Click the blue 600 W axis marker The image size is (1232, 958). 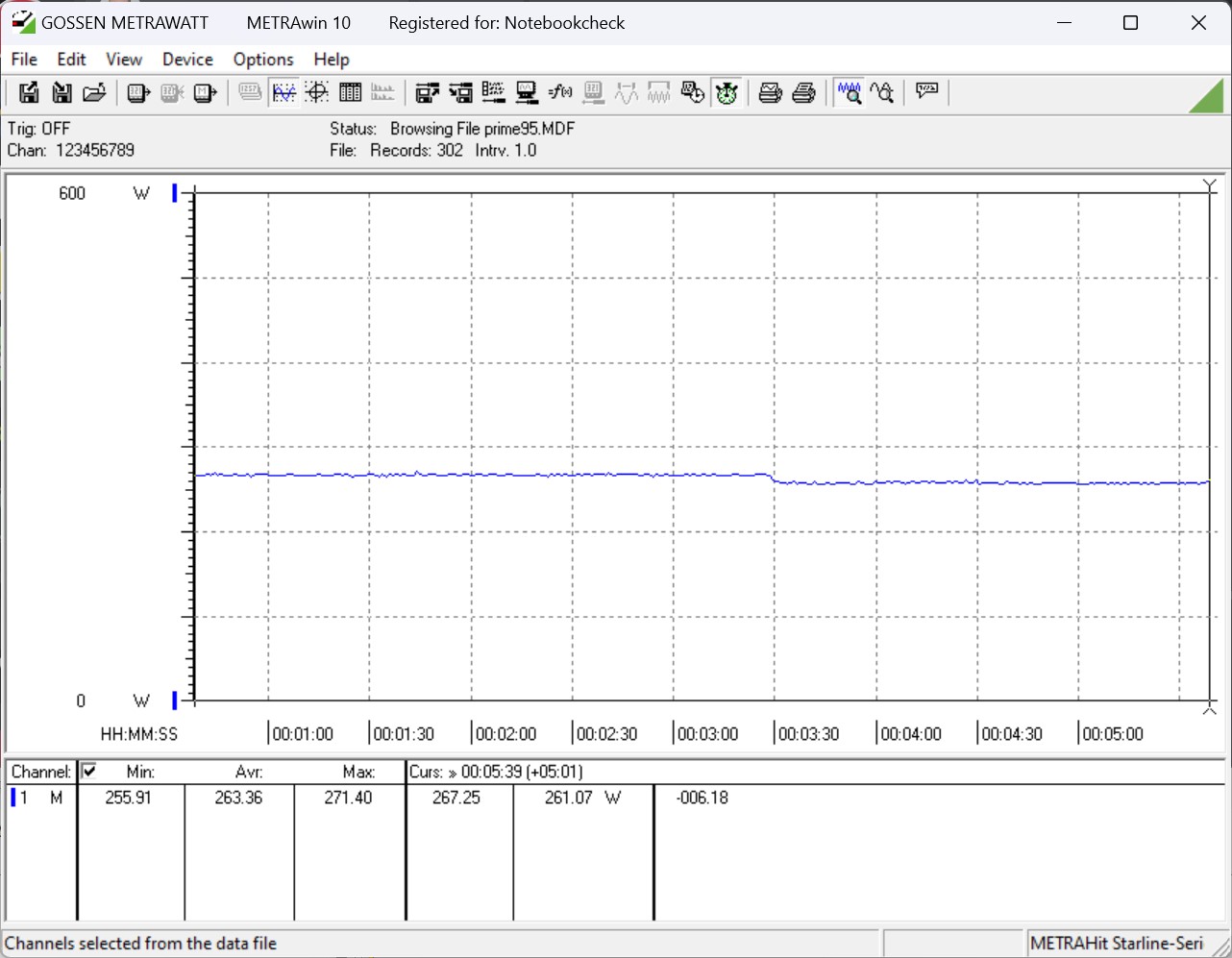click(x=175, y=193)
